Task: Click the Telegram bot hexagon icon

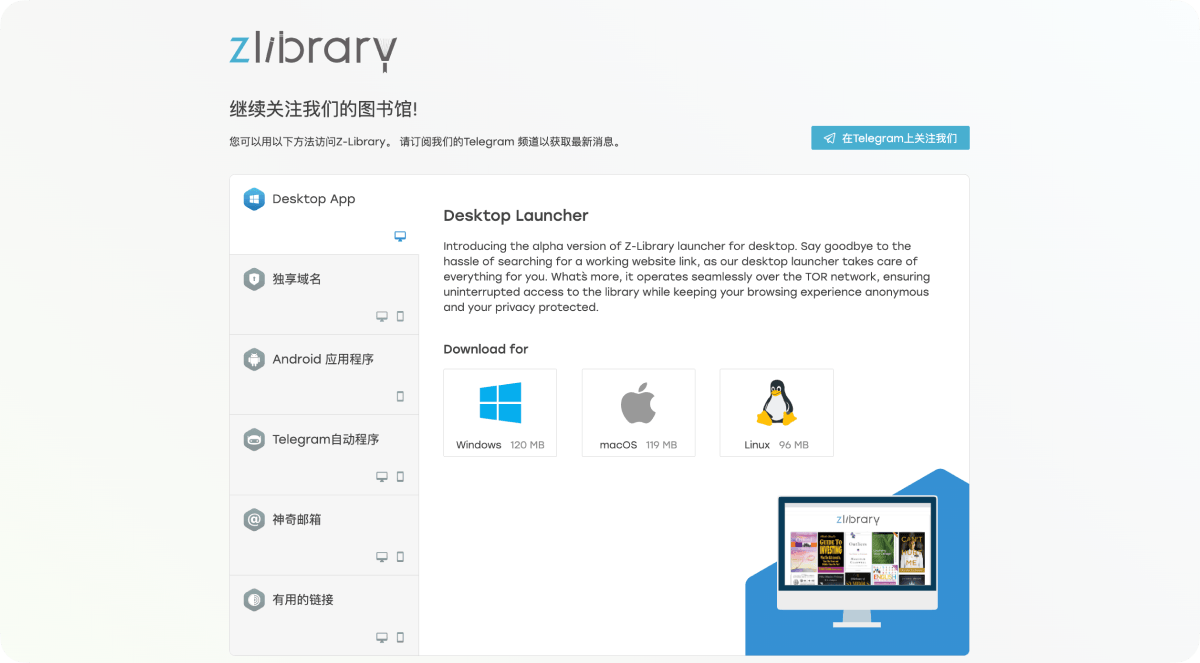Action: tap(254, 439)
